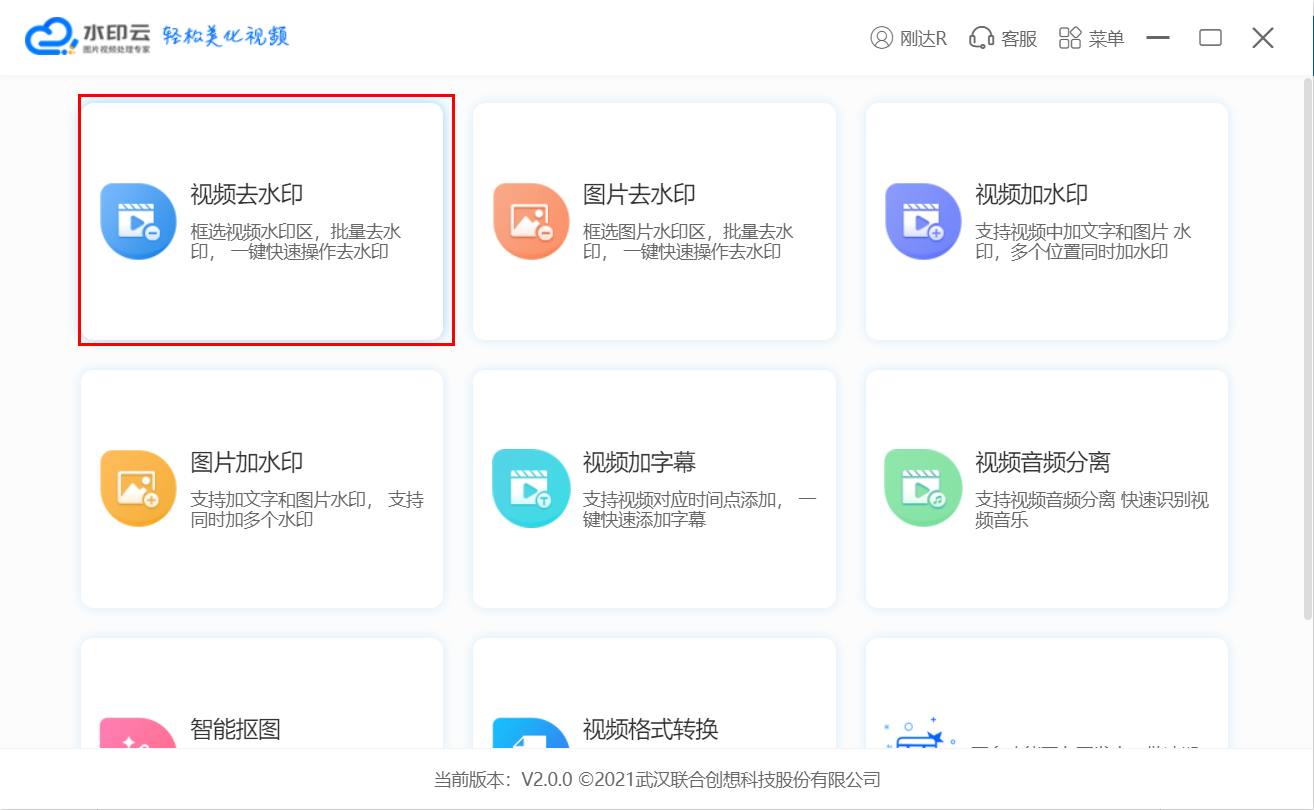Screen dimensions: 1314x810
Task: Select the 视频加字幕 title label
Action: [x=639, y=462]
